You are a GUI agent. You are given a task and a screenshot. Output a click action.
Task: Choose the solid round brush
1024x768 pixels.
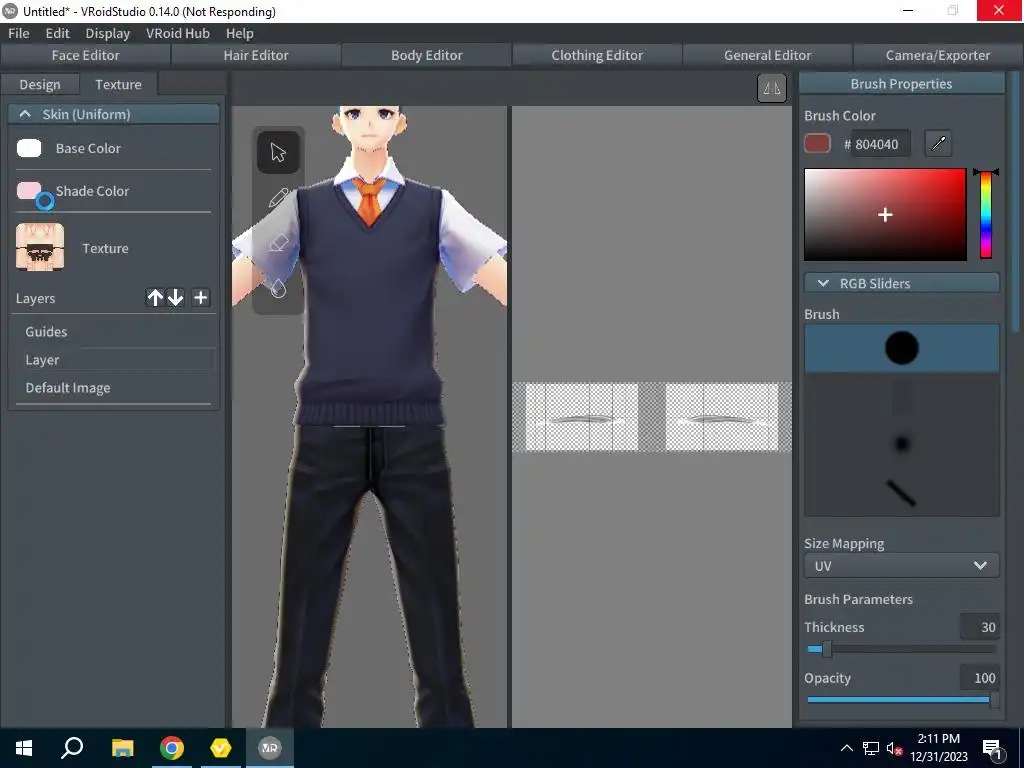(901, 348)
